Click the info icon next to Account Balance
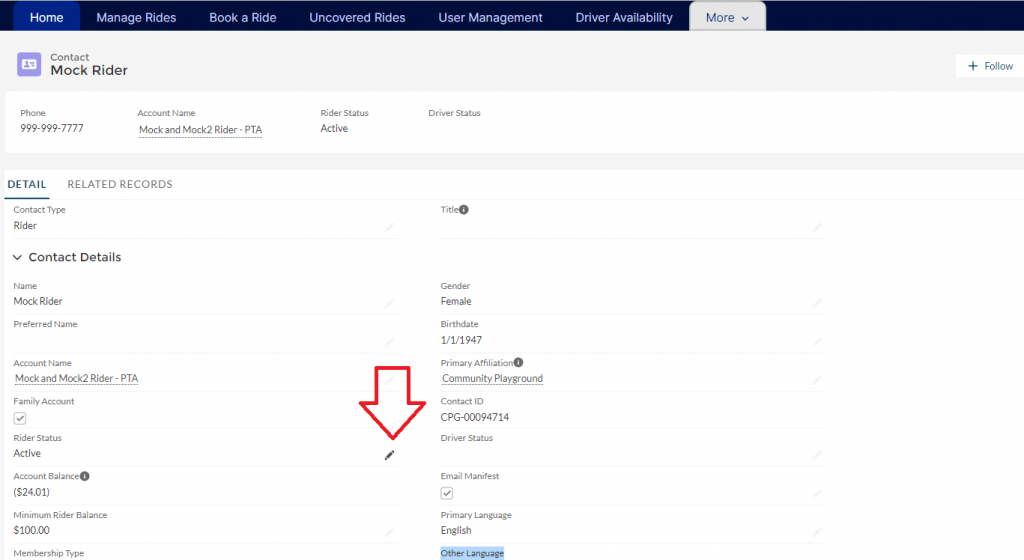The height and width of the screenshot is (560, 1024). coord(85,477)
